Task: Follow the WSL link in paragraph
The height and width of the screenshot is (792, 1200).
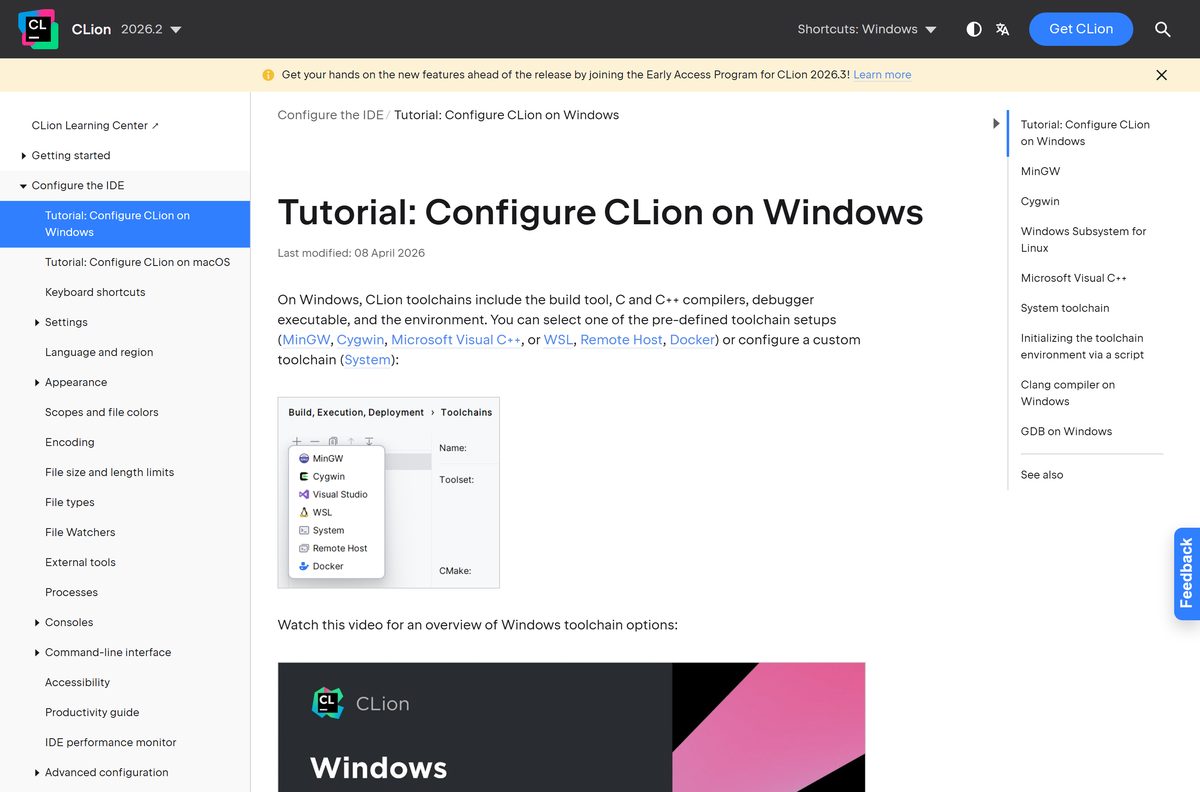Action: (558, 340)
